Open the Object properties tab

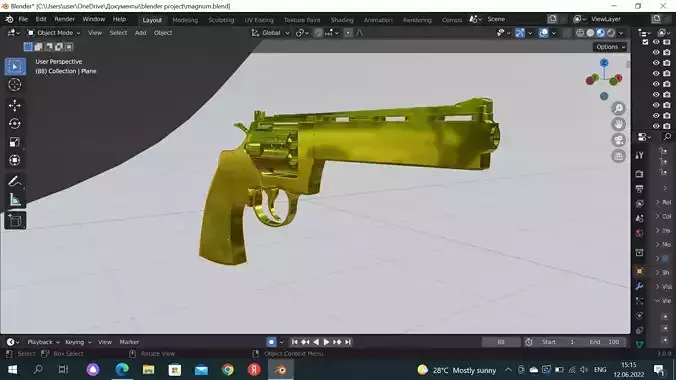point(640,271)
